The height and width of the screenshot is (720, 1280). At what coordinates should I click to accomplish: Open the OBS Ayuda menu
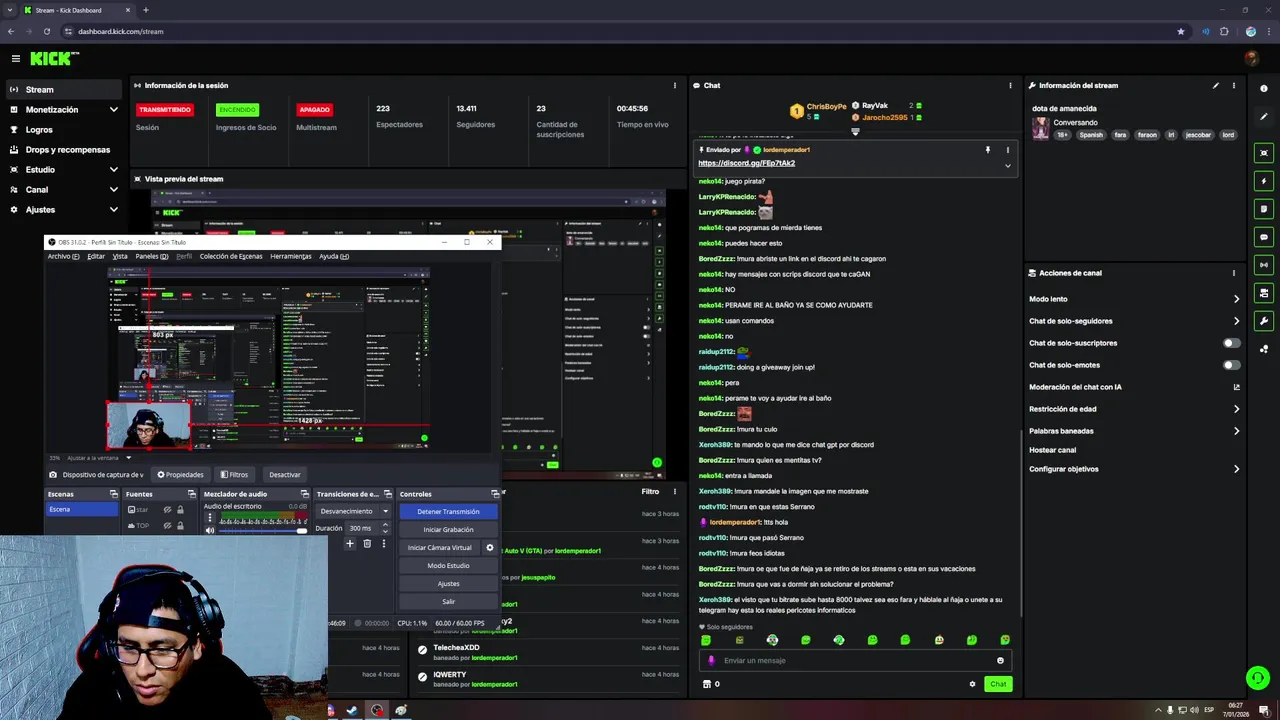(334, 256)
